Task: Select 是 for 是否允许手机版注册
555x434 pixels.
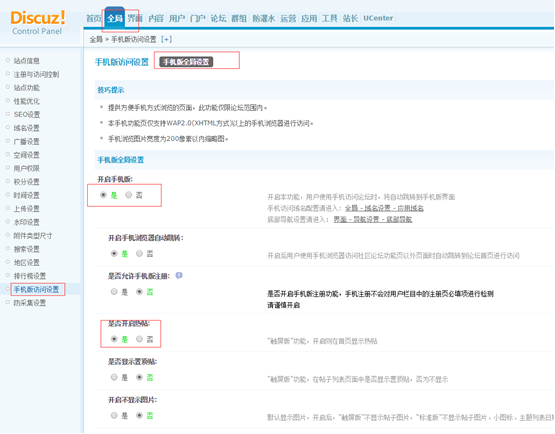Action: pyautogui.click(x=114, y=292)
